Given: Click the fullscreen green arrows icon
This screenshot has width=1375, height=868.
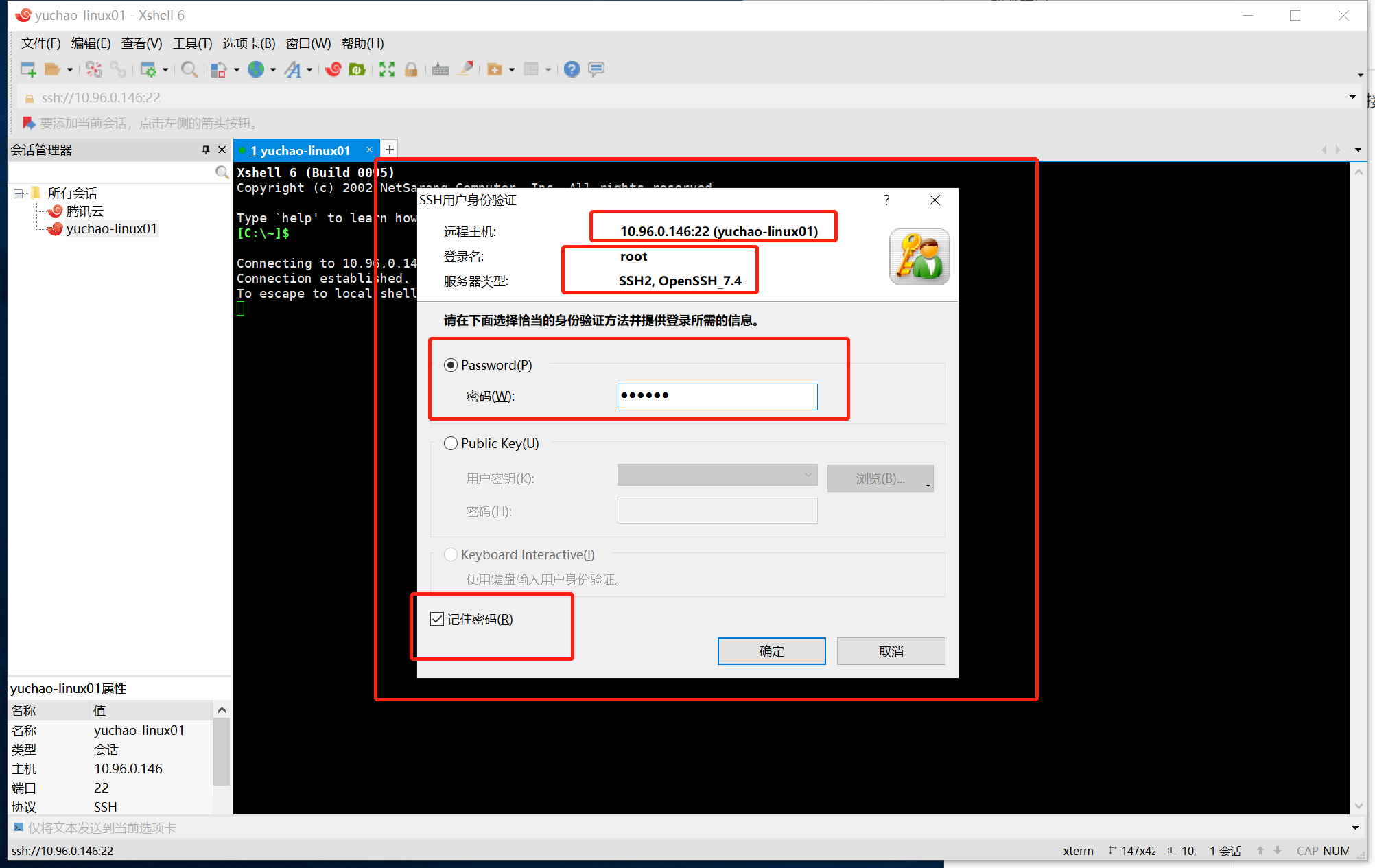Looking at the screenshot, I should click(x=387, y=69).
